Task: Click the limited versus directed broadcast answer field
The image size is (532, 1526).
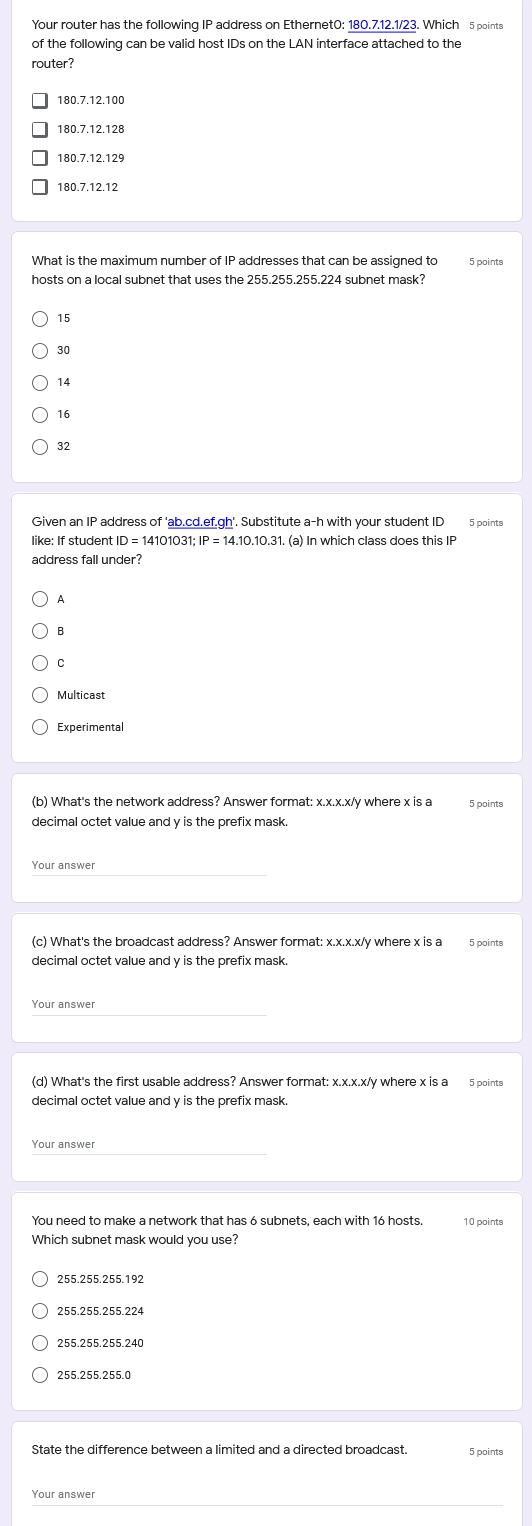Action: click(x=267, y=1494)
